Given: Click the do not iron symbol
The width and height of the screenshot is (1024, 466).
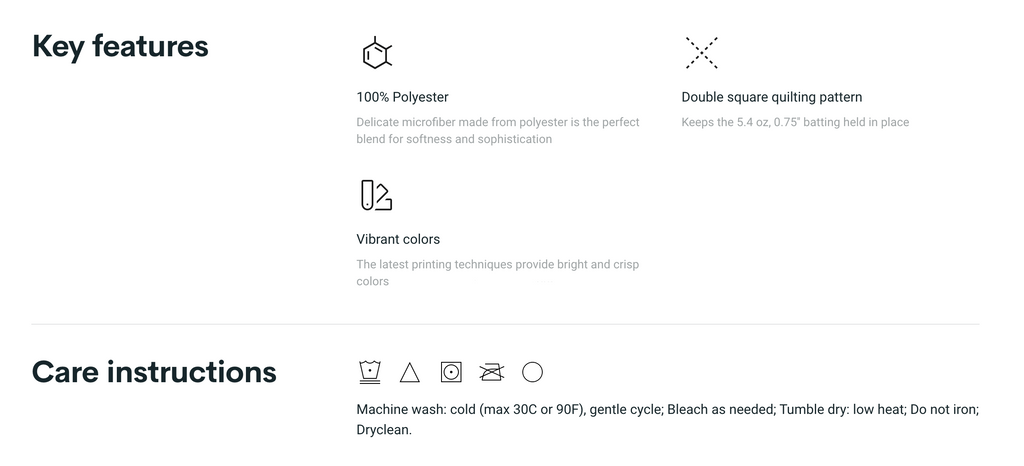Looking at the screenshot, I should tap(491, 372).
